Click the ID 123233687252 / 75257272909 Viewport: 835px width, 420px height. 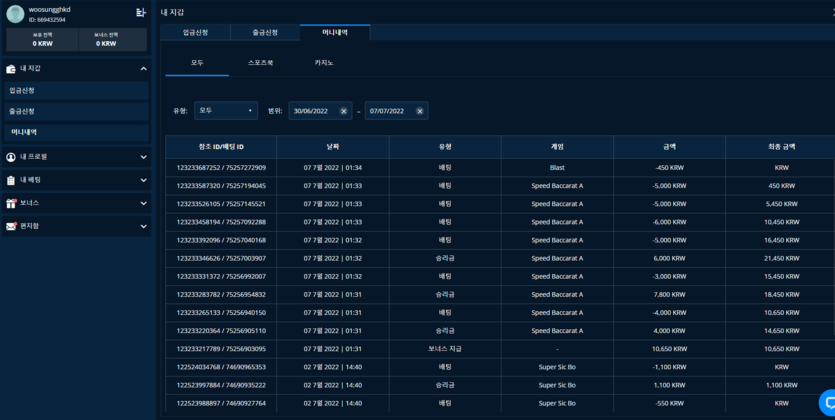click(x=221, y=168)
